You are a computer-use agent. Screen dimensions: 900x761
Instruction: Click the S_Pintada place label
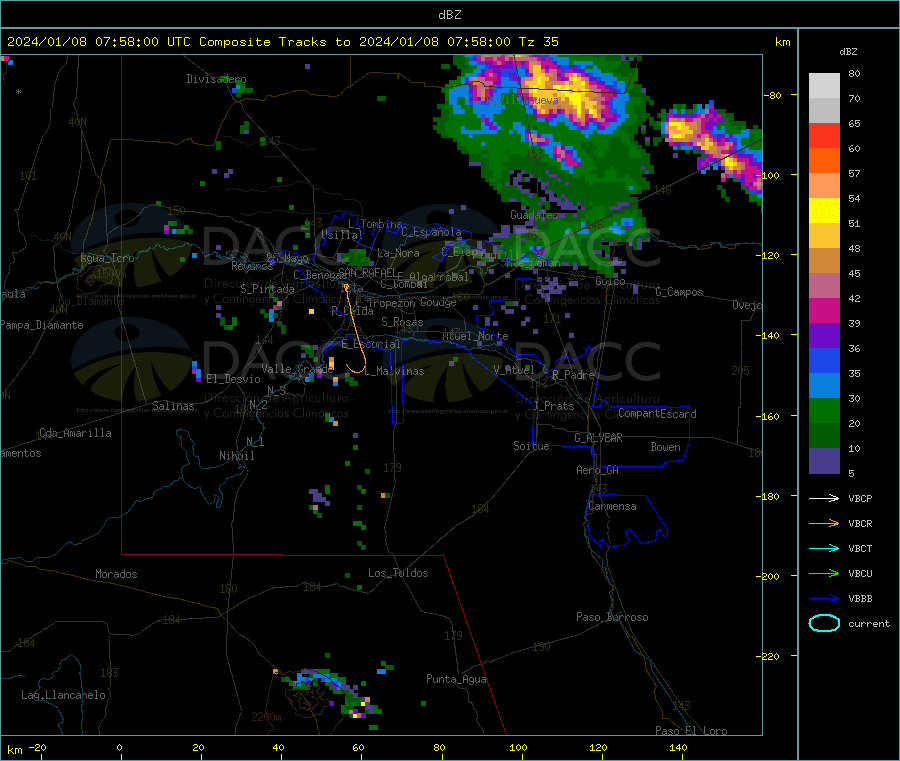[267, 289]
